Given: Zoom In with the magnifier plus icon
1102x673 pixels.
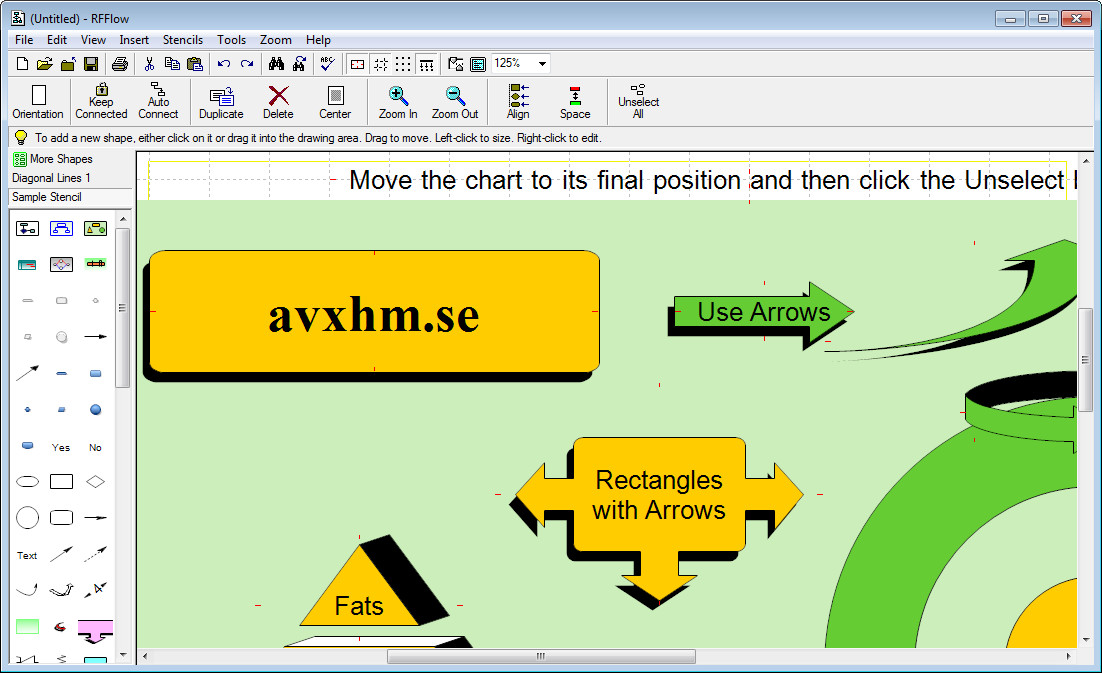Looking at the screenshot, I should (x=398, y=102).
